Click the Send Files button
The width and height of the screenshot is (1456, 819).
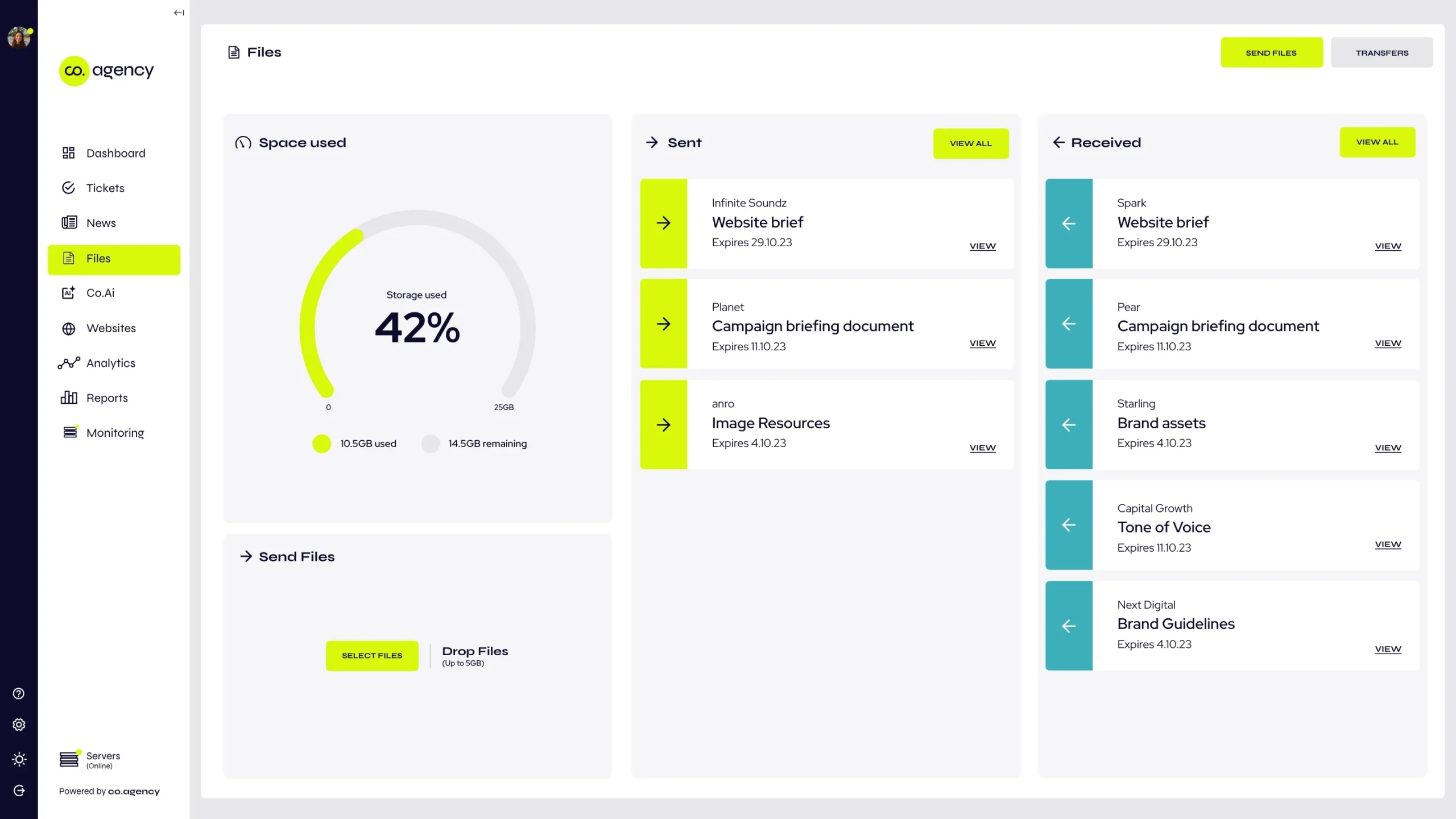pos(1272,52)
